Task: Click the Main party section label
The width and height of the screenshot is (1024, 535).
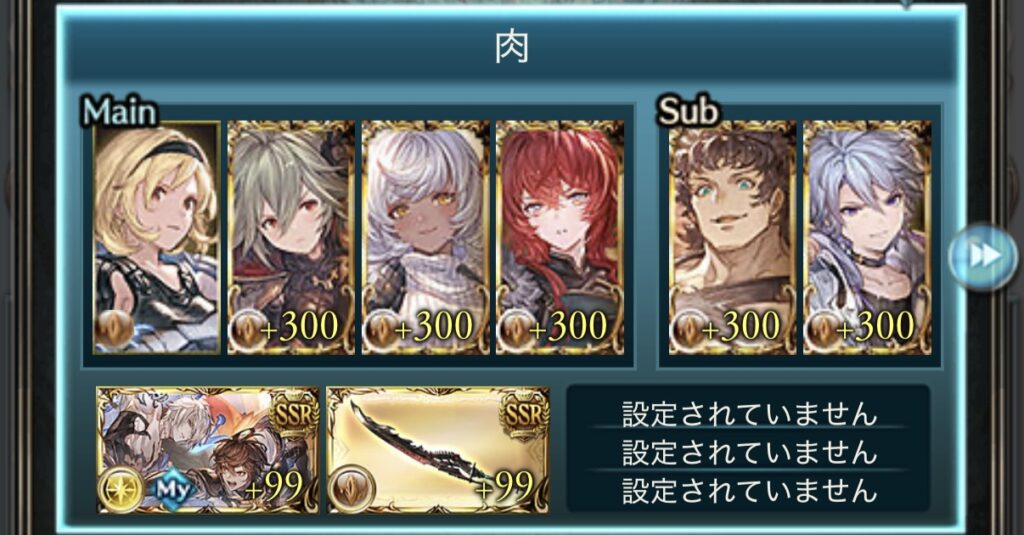Action: [x=120, y=112]
